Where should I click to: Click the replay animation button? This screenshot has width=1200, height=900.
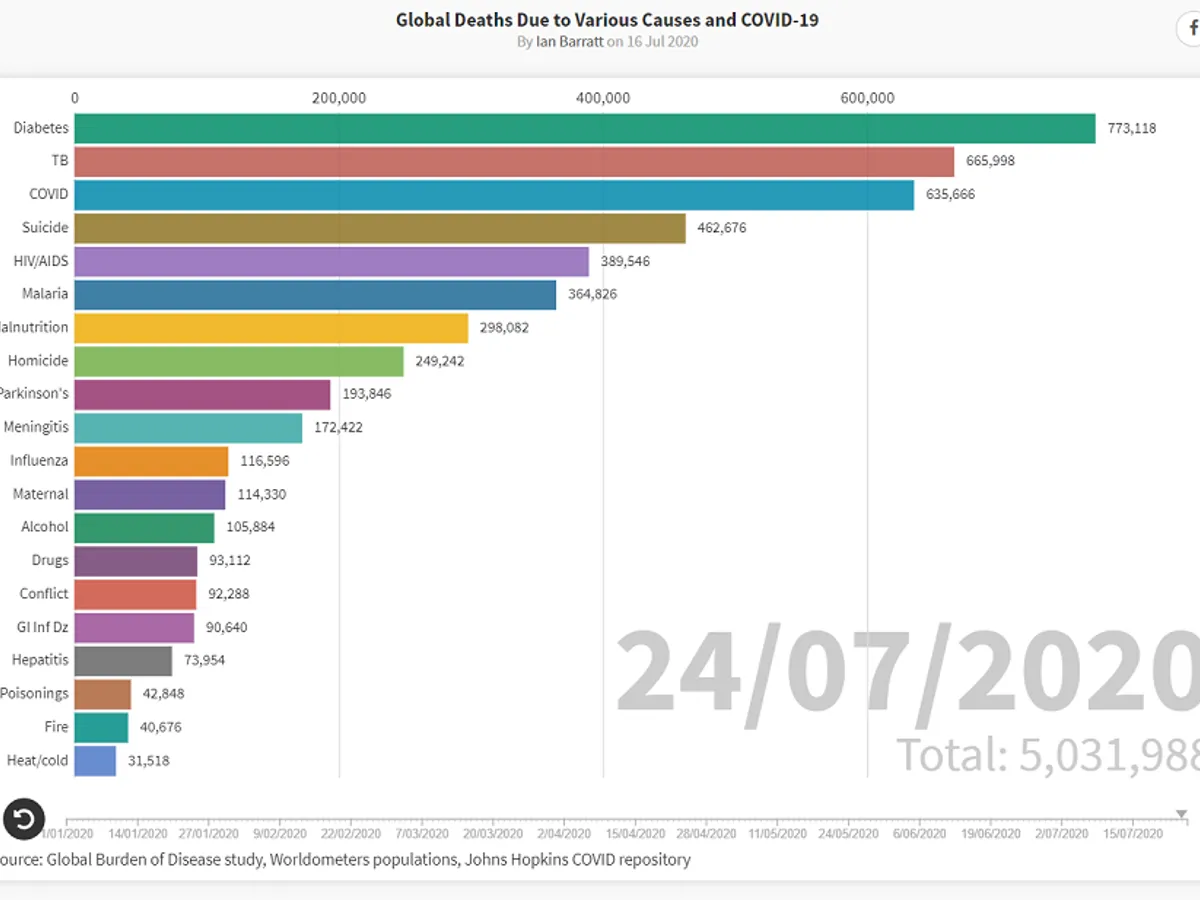click(x=24, y=819)
